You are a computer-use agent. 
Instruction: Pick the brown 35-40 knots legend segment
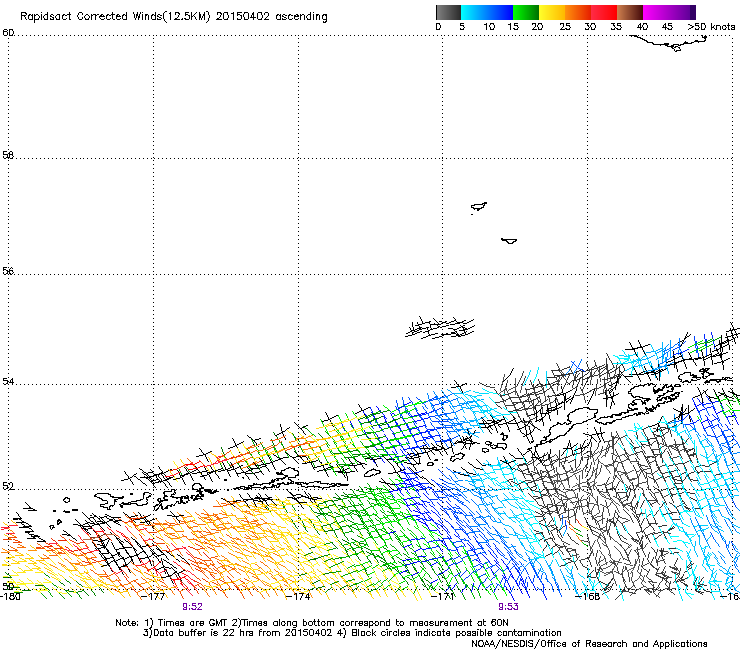(x=630, y=12)
